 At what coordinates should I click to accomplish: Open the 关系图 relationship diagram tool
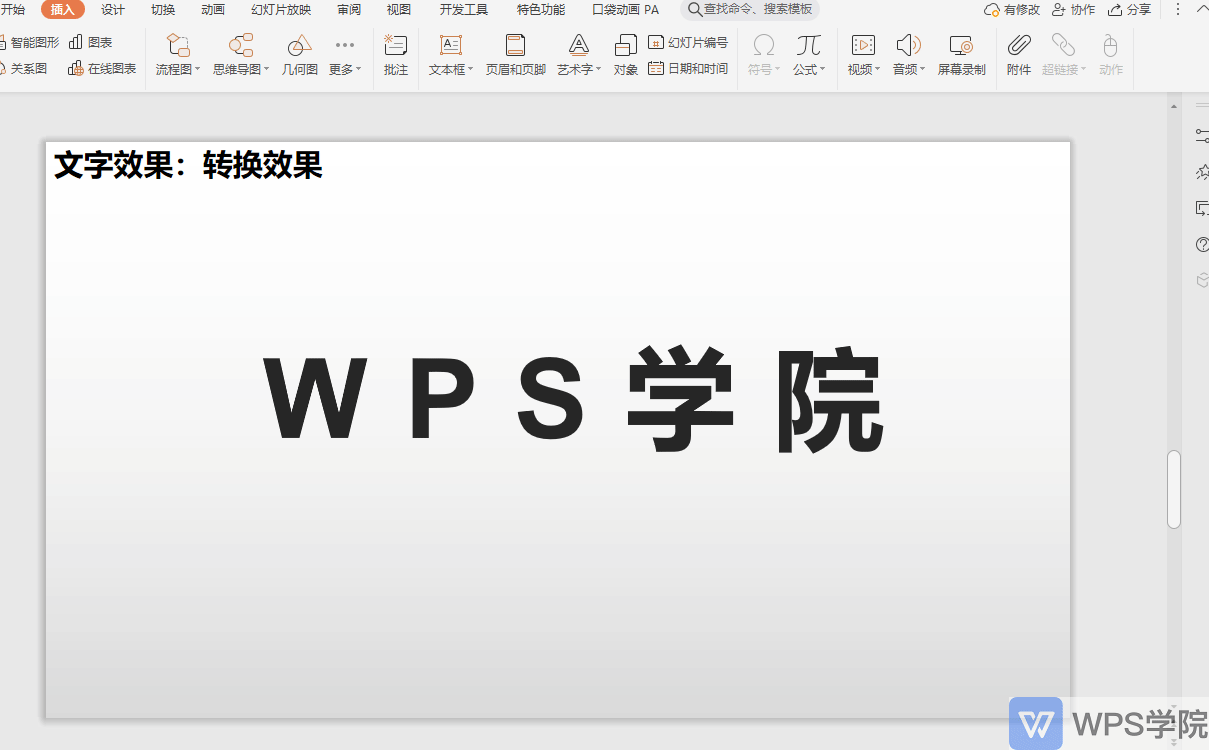pyautogui.click(x=24, y=69)
